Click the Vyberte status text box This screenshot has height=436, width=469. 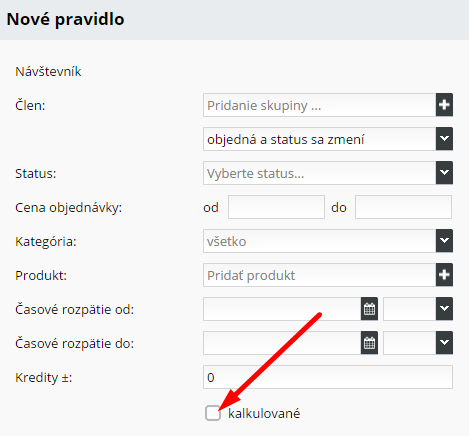[x=319, y=173]
